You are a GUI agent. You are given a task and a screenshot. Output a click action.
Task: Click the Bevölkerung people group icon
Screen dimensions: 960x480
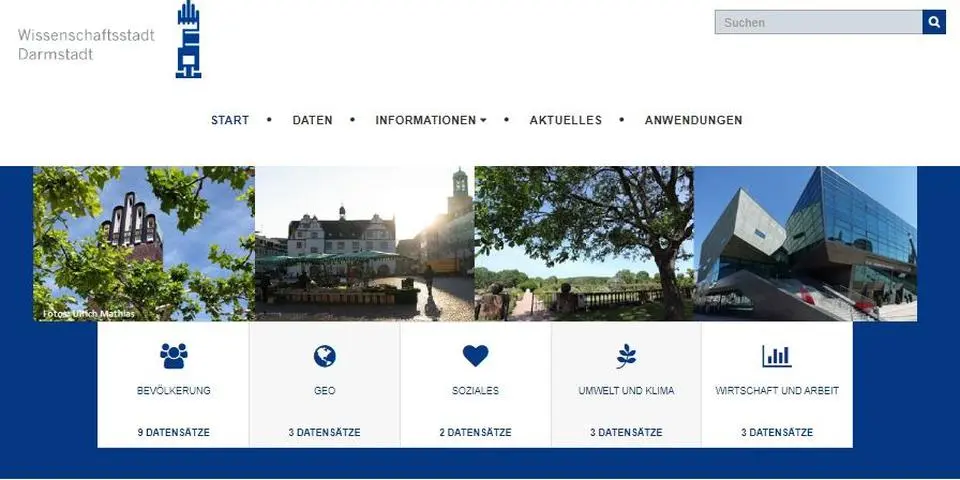point(173,356)
